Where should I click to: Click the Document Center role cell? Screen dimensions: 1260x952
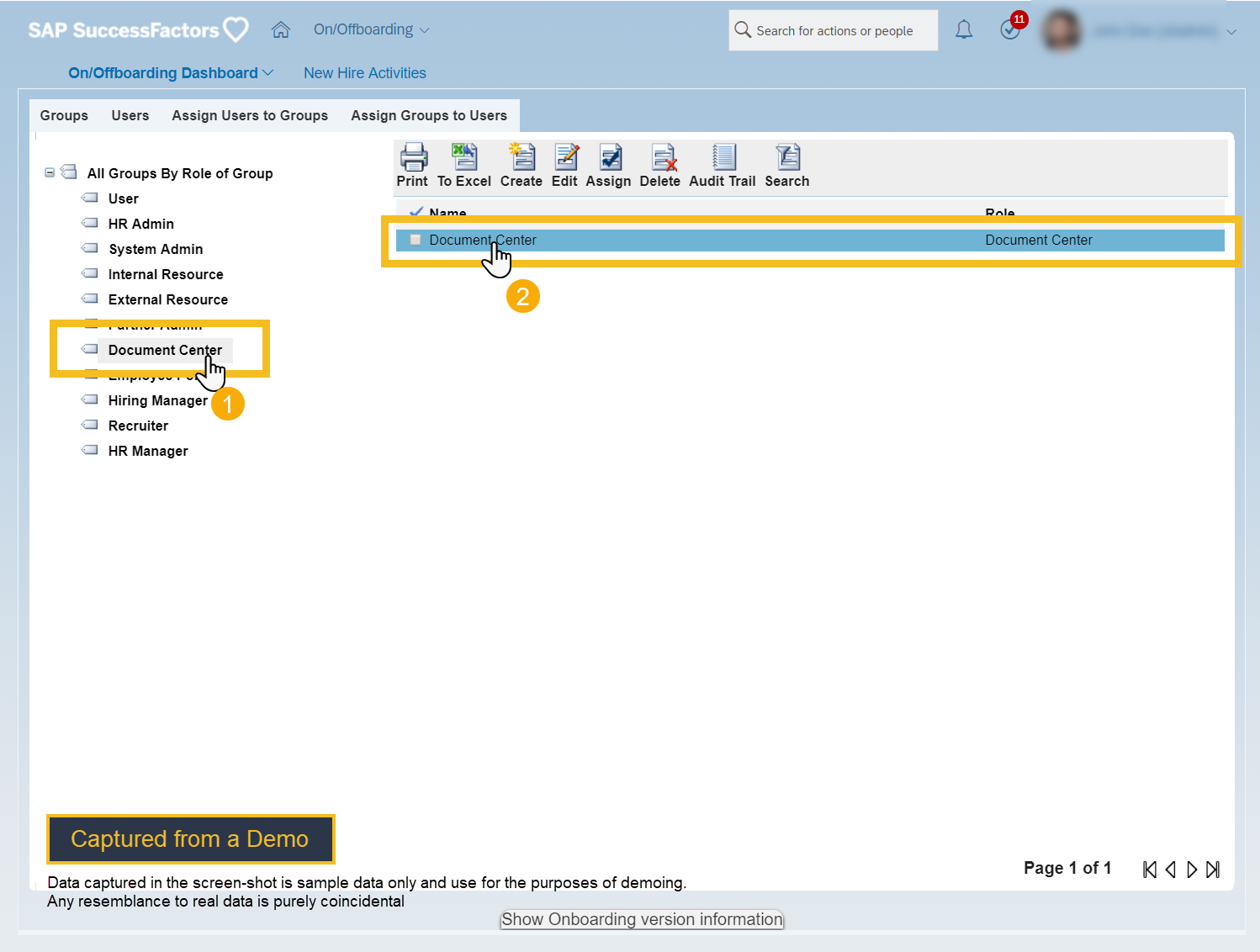click(x=1039, y=240)
